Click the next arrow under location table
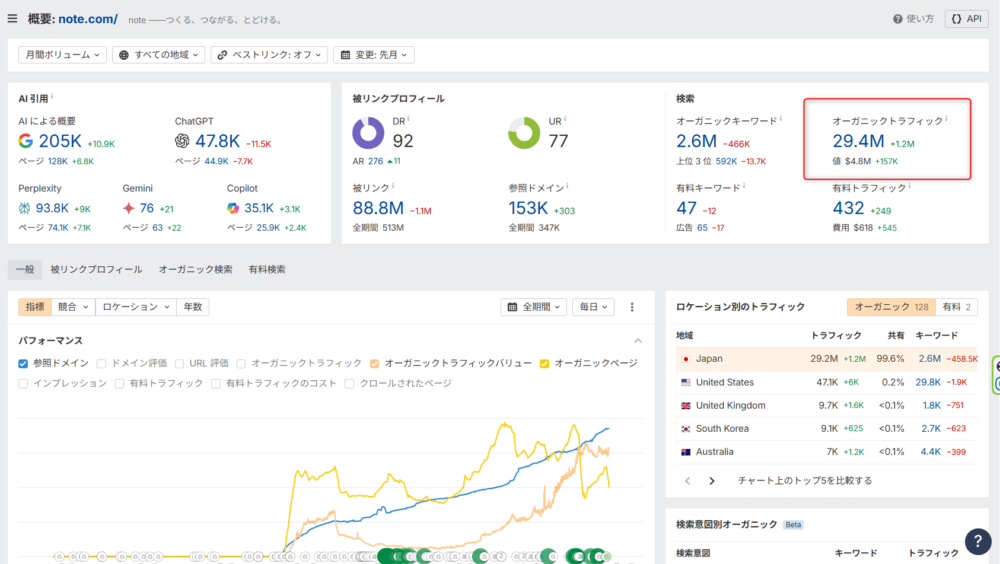Screen dimensions: 1000x564 pyautogui.click(x=712, y=481)
